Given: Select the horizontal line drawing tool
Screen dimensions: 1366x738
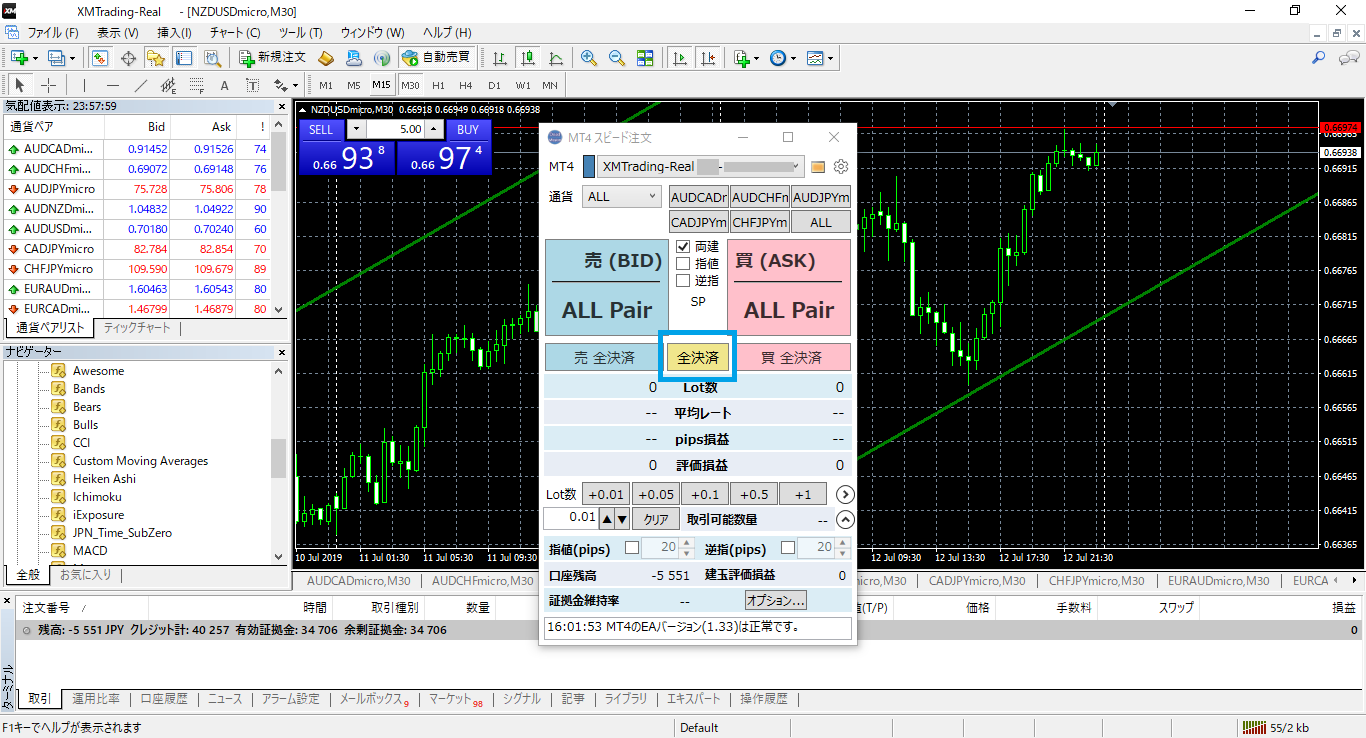Looking at the screenshot, I should coord(113,85).
